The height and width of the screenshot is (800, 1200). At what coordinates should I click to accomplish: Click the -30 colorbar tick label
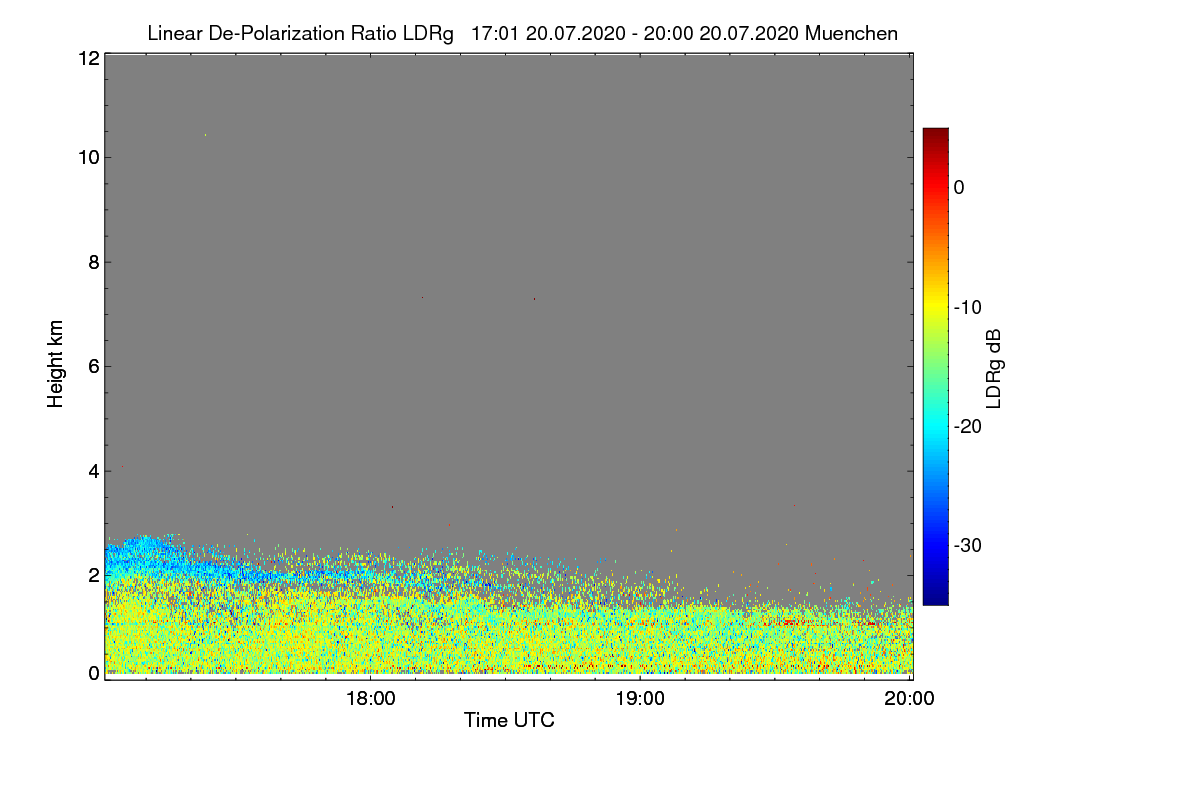tap(968, 546)
